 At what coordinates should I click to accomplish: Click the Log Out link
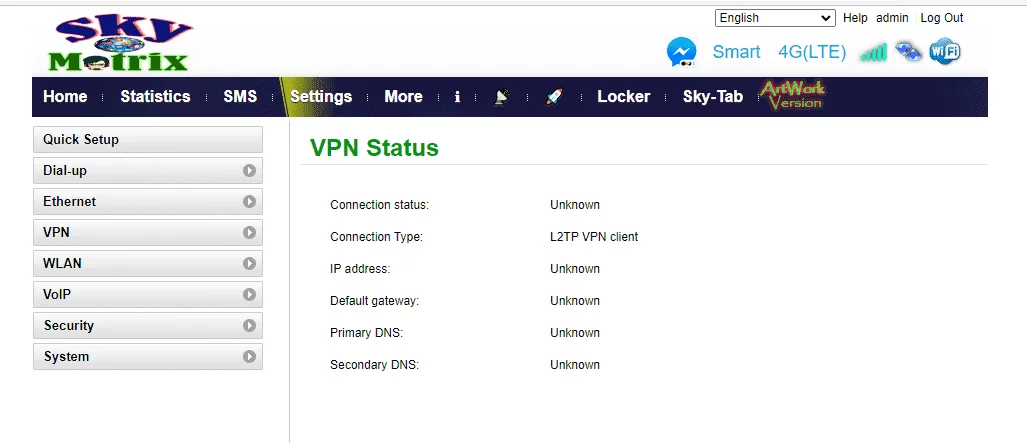point(942,18)
